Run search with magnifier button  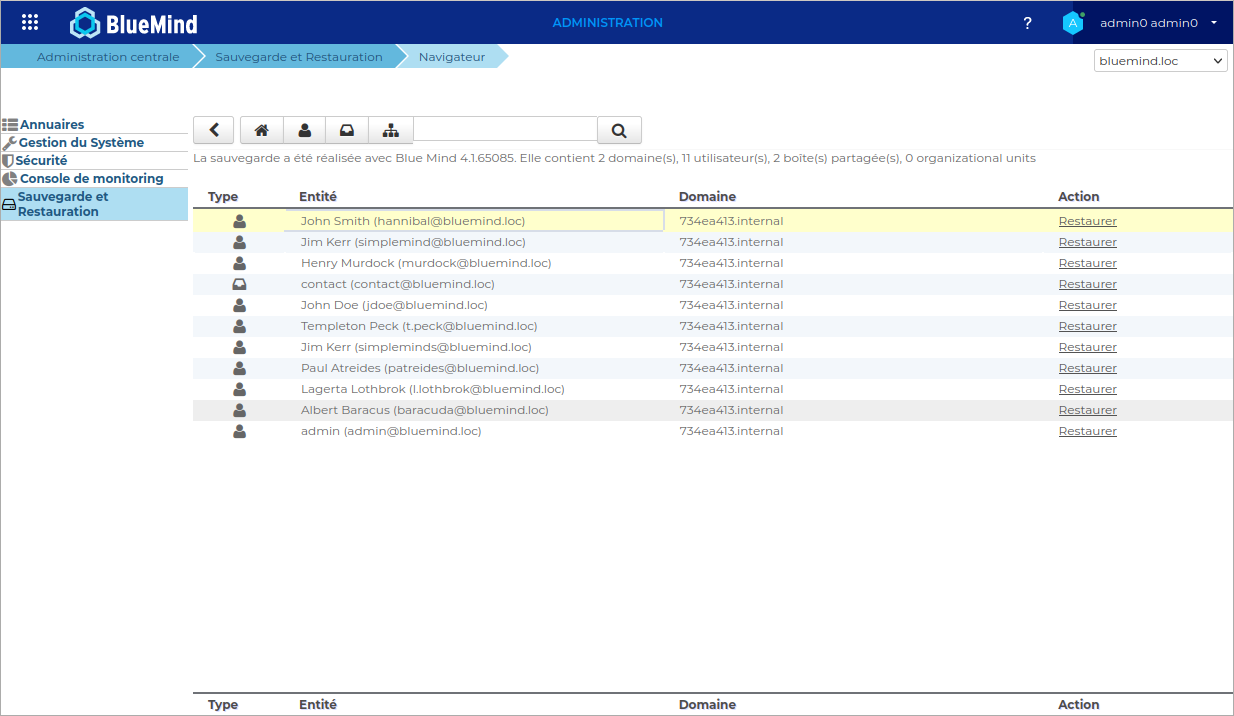(x=619, y=130)
